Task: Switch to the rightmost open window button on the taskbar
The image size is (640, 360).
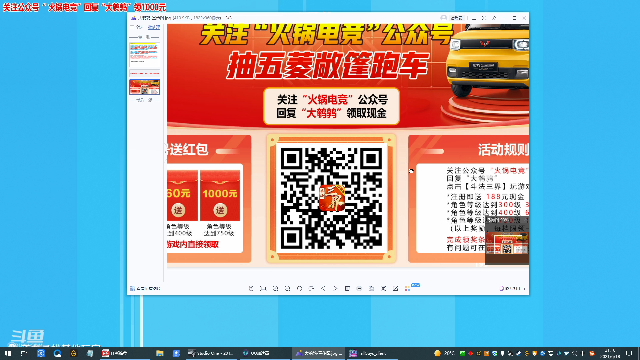Action: [x=372, y=353]
